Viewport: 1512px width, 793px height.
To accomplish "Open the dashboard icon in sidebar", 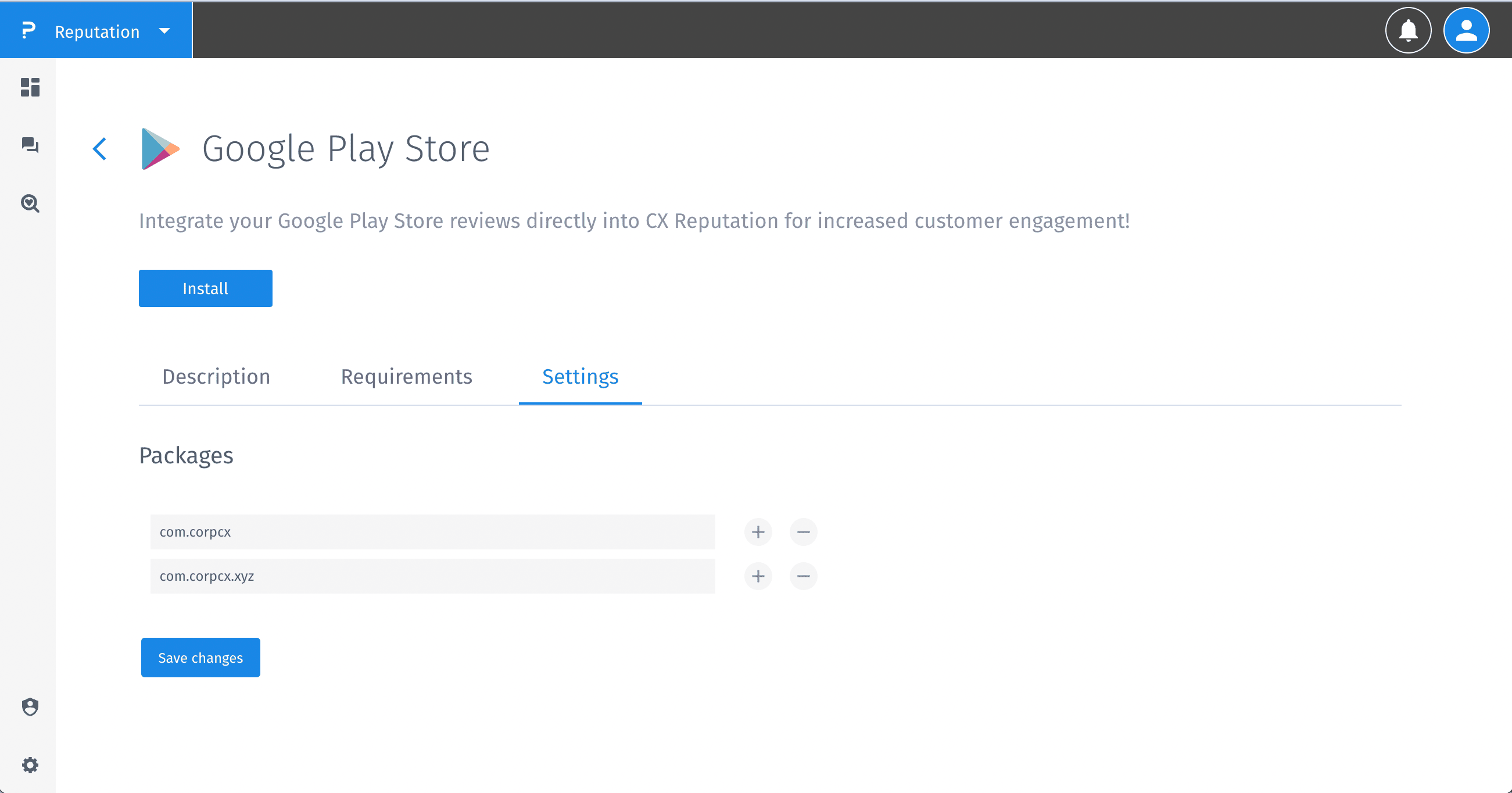I will pos(30,87).
